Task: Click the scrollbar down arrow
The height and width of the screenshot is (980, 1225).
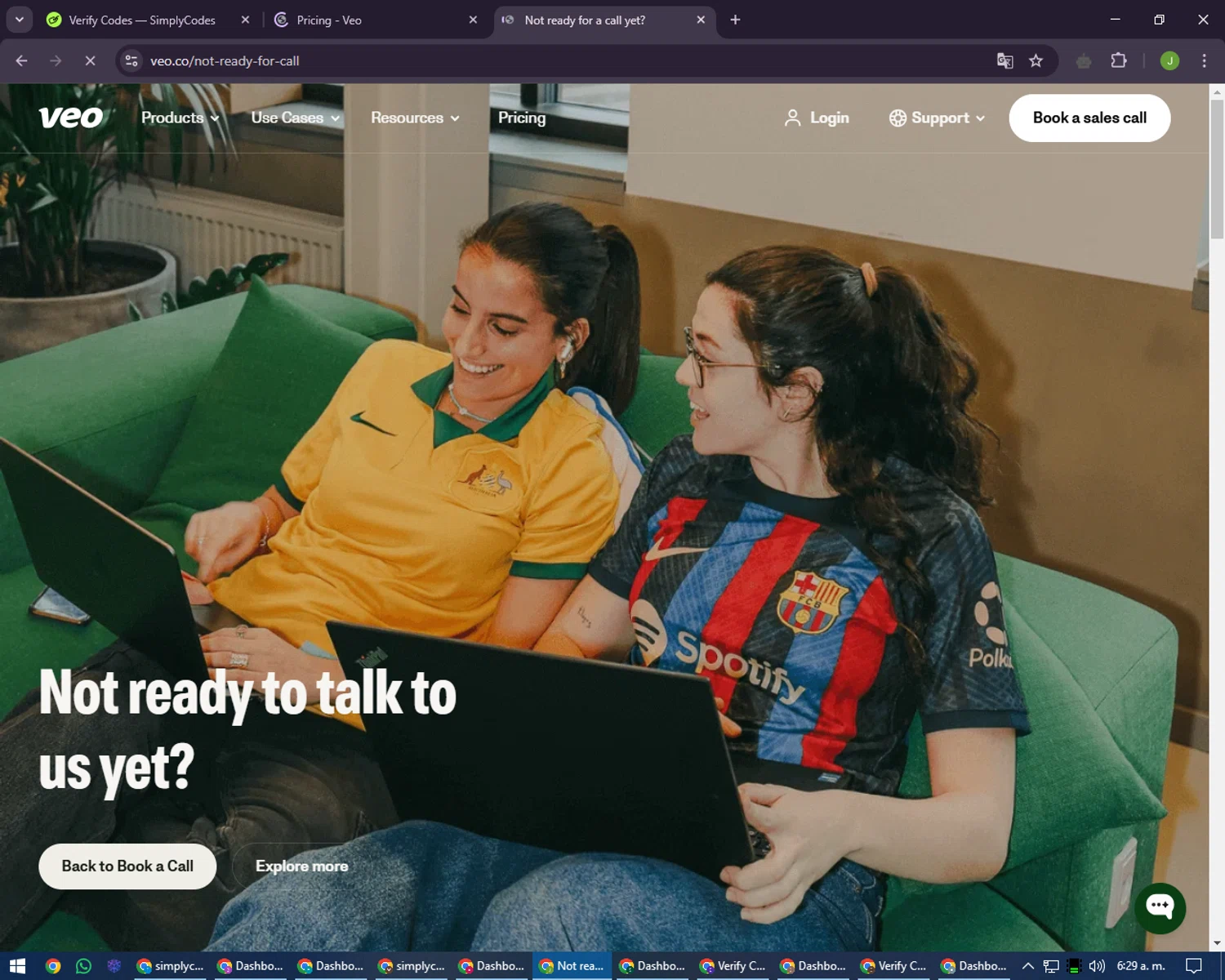Action: [x=1217, y=943]
